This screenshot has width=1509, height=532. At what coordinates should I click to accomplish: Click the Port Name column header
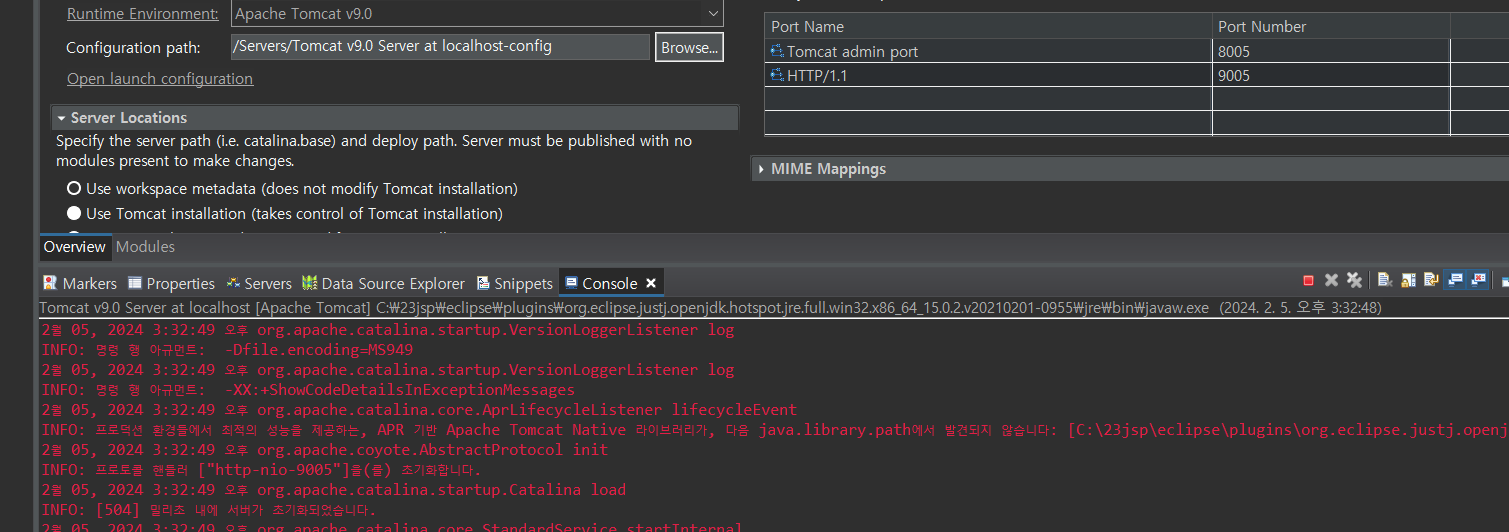(988, 26)
